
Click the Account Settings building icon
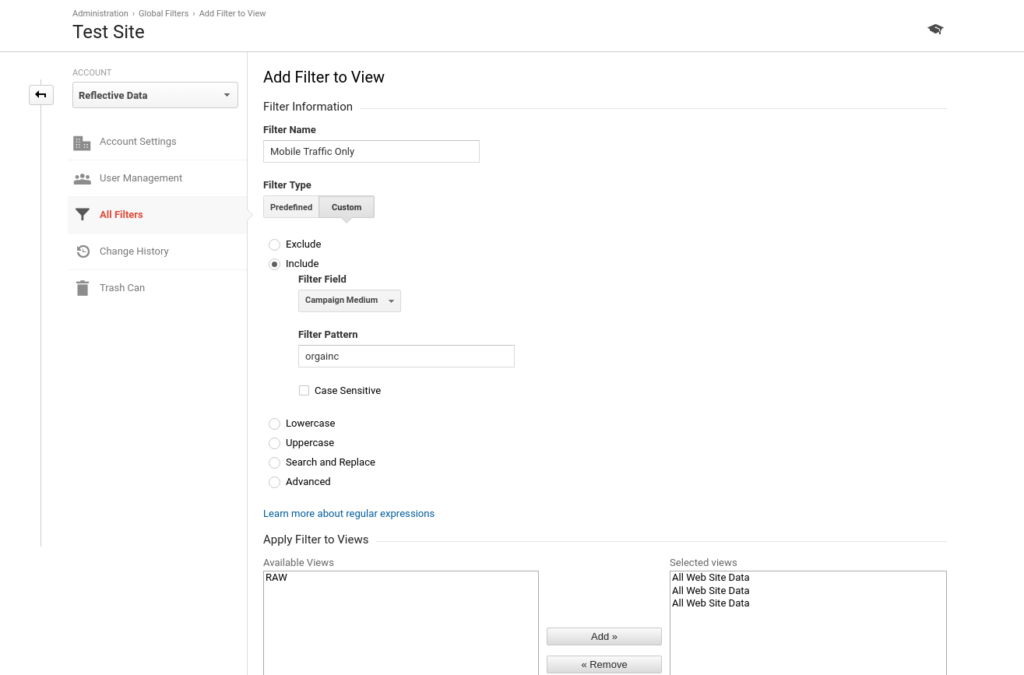pos(82,142)
